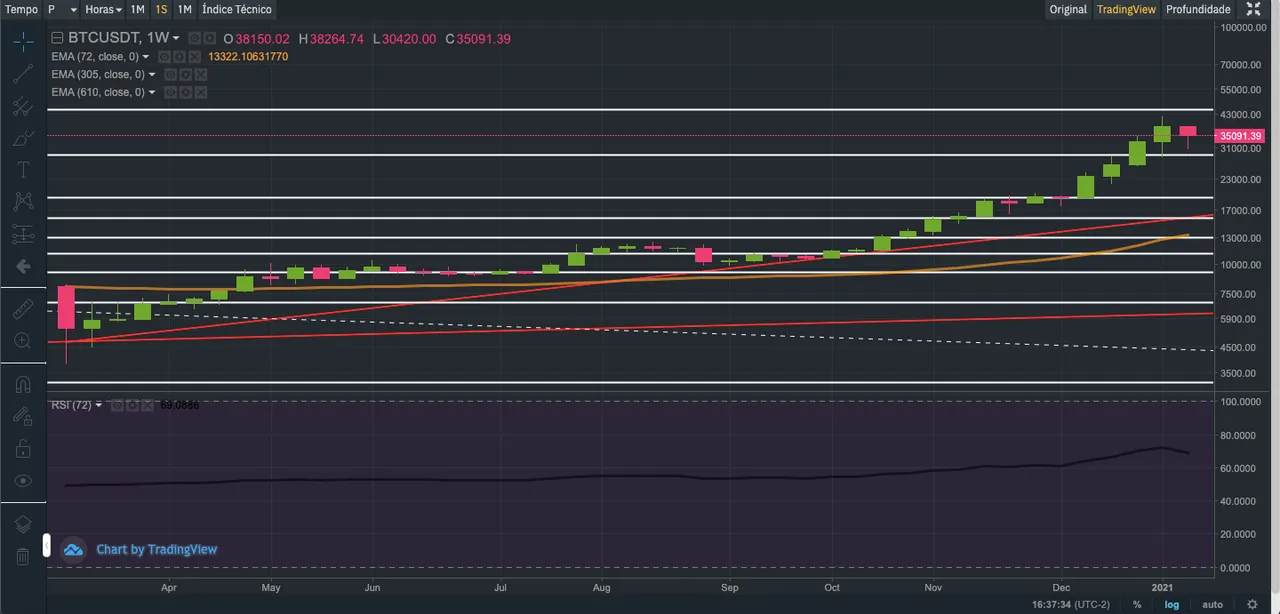Open EMA 610 settings gear
Image resolution: width=1280 pixels, height=614 pixels.
click(x=186, y=92)
